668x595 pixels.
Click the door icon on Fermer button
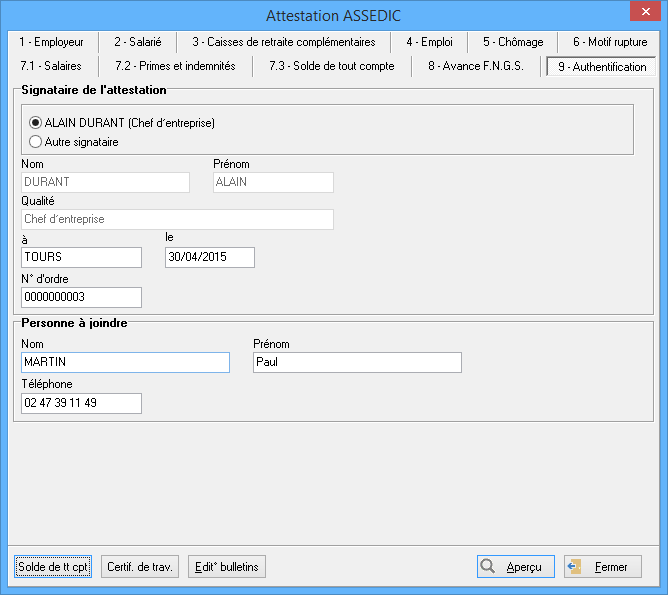pos(575,566)
